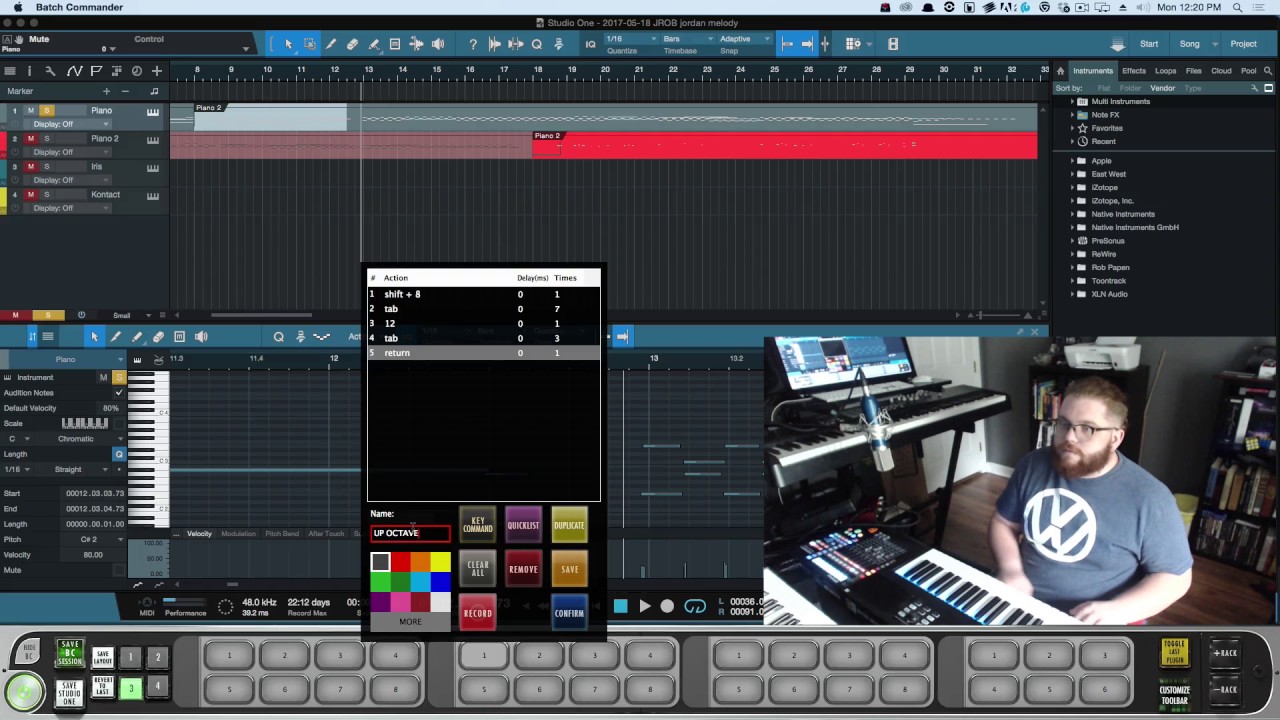Toggle the editor Q quantize length button
Screen dimensions: 1280x720
[x=119, y=454]
